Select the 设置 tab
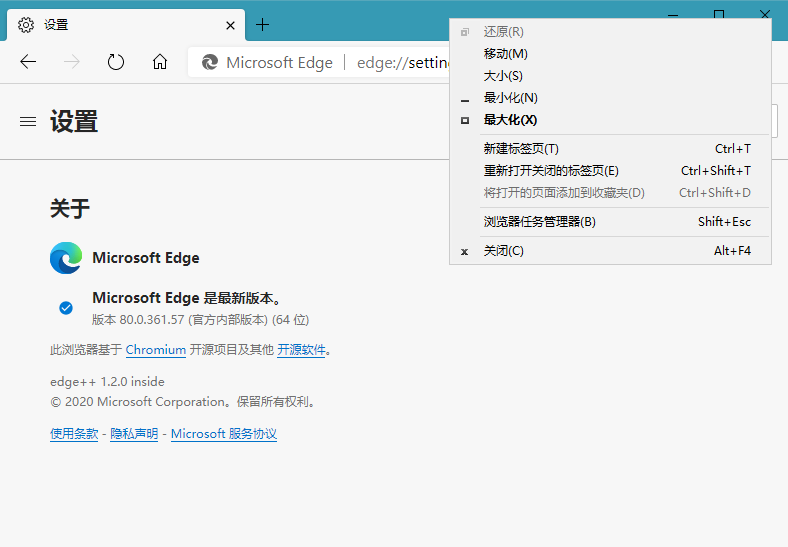The height and width of the screenshot is (547, 788). 126,25
